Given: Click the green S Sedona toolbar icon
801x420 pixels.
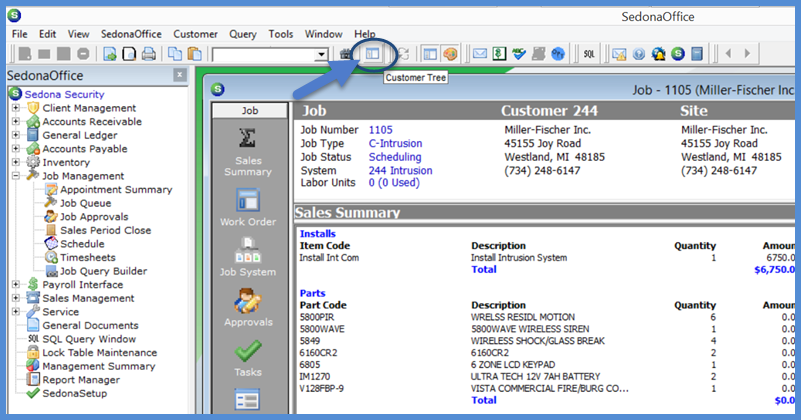Looking at the screenshot, I should click(678, 54).
